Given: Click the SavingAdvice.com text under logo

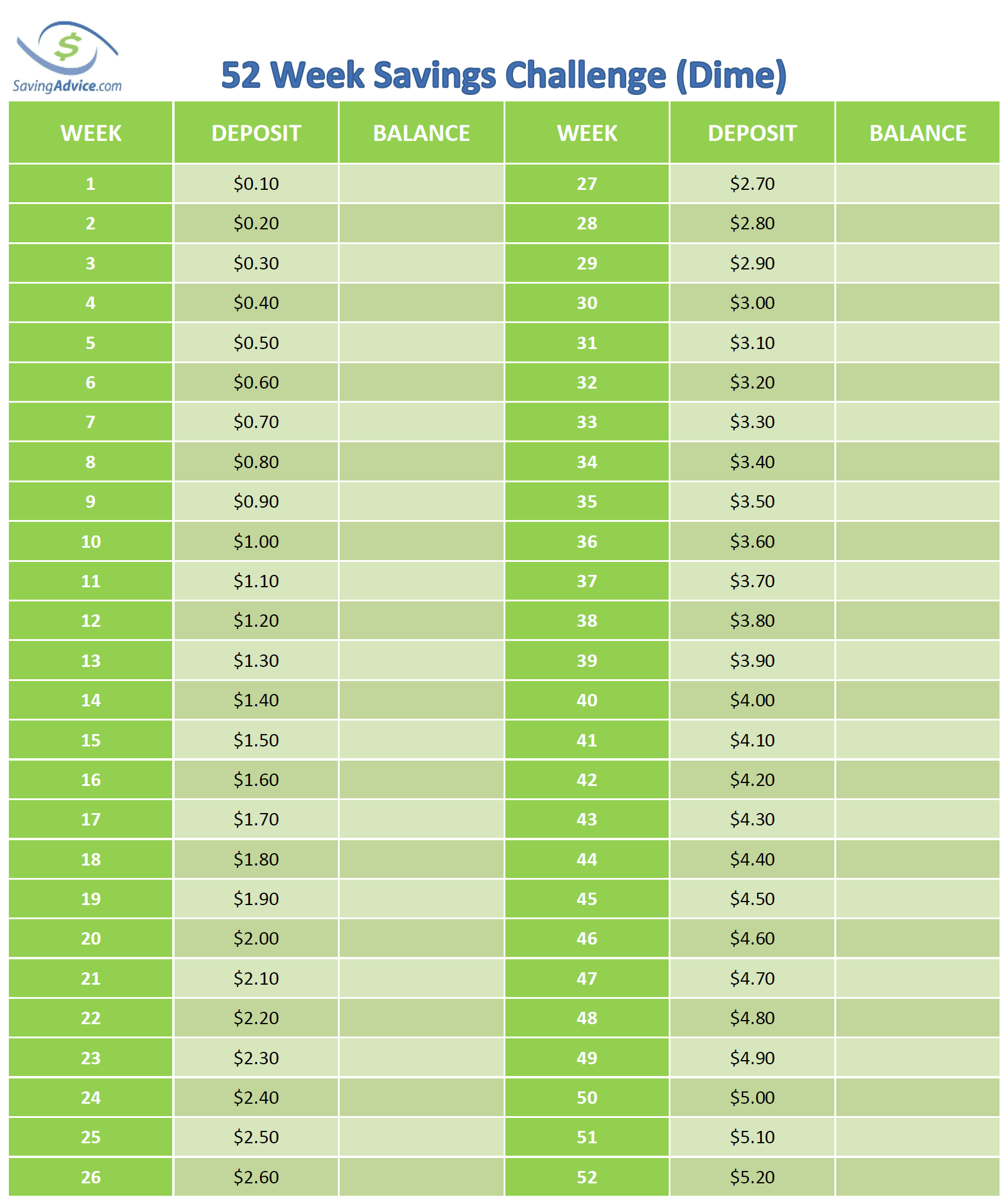Looking at the screenshot, I should pos(67,86).
